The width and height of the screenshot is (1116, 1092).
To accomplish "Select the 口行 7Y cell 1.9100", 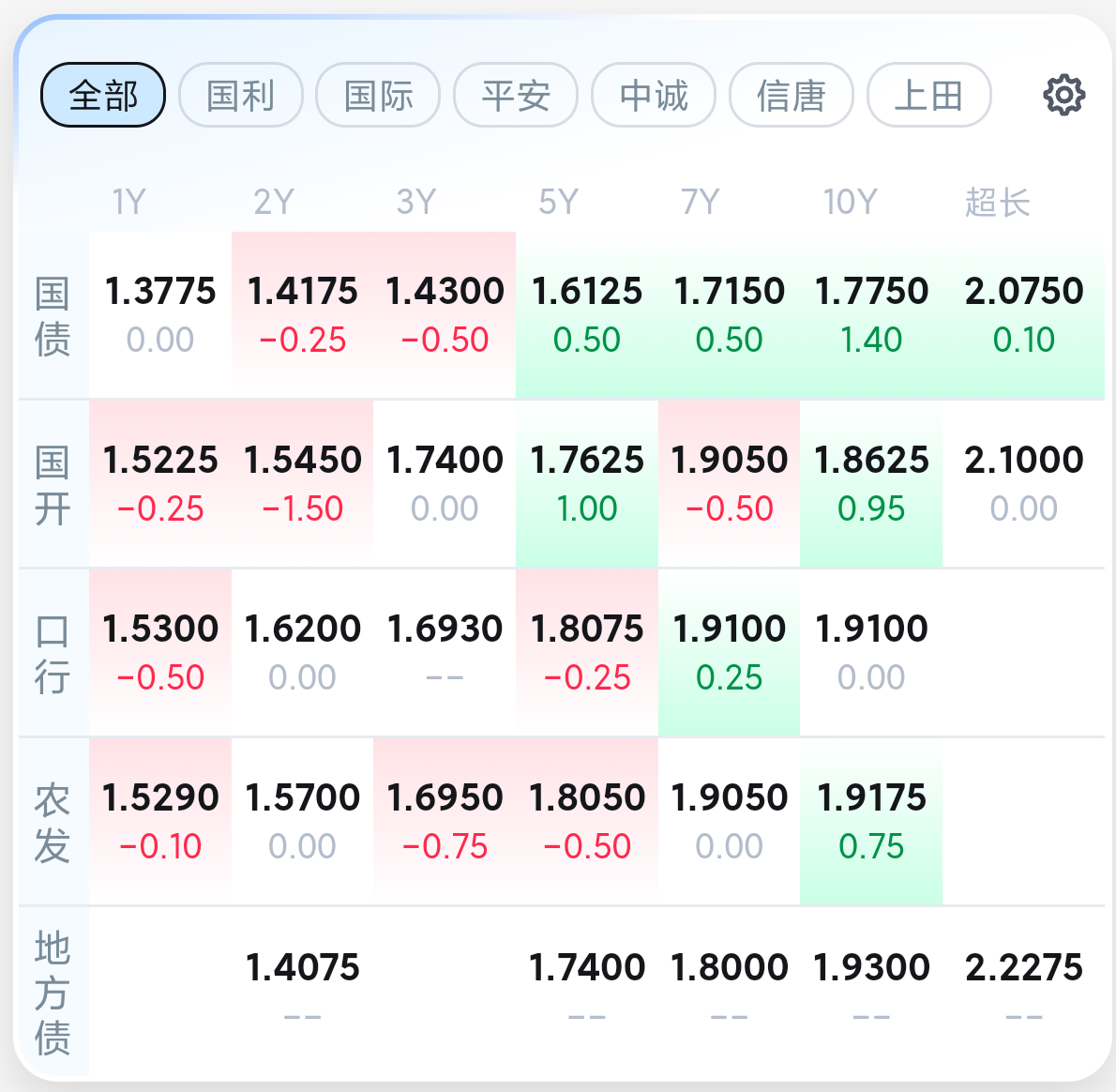I will click(x=729, y=653).
